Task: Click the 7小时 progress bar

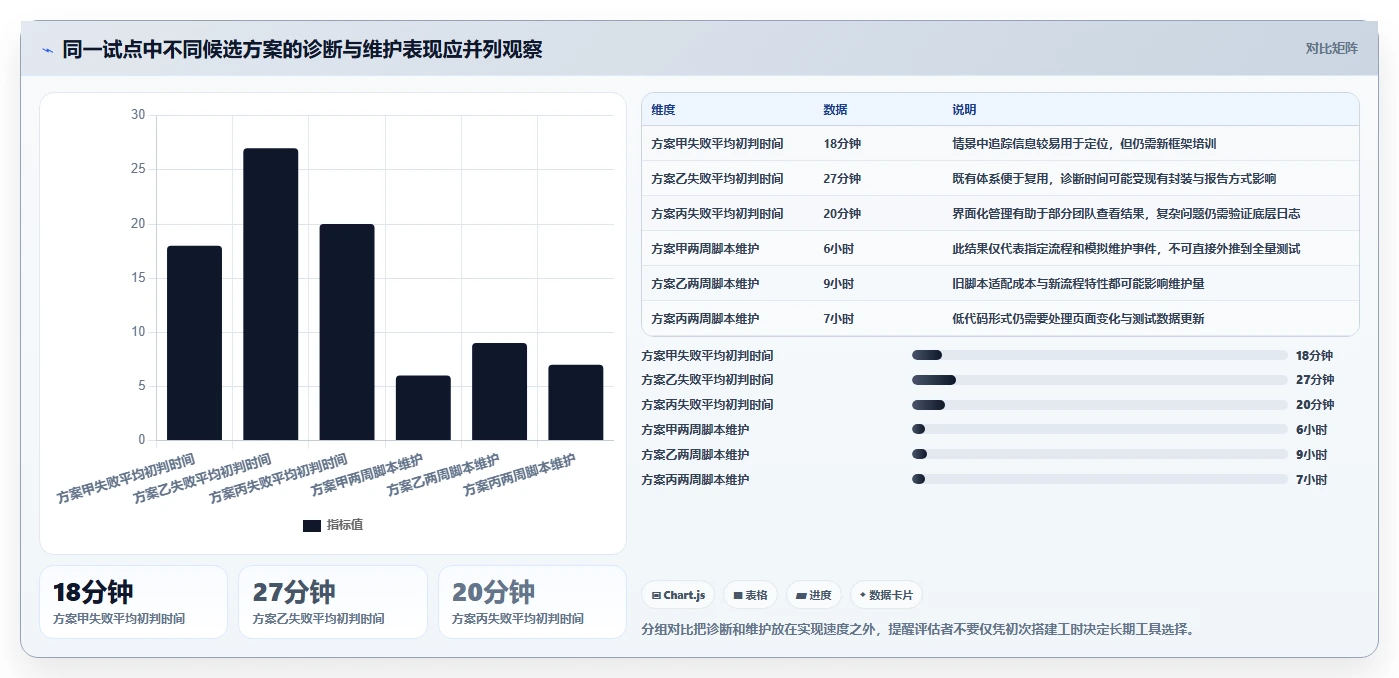Action: [1100, 479]
